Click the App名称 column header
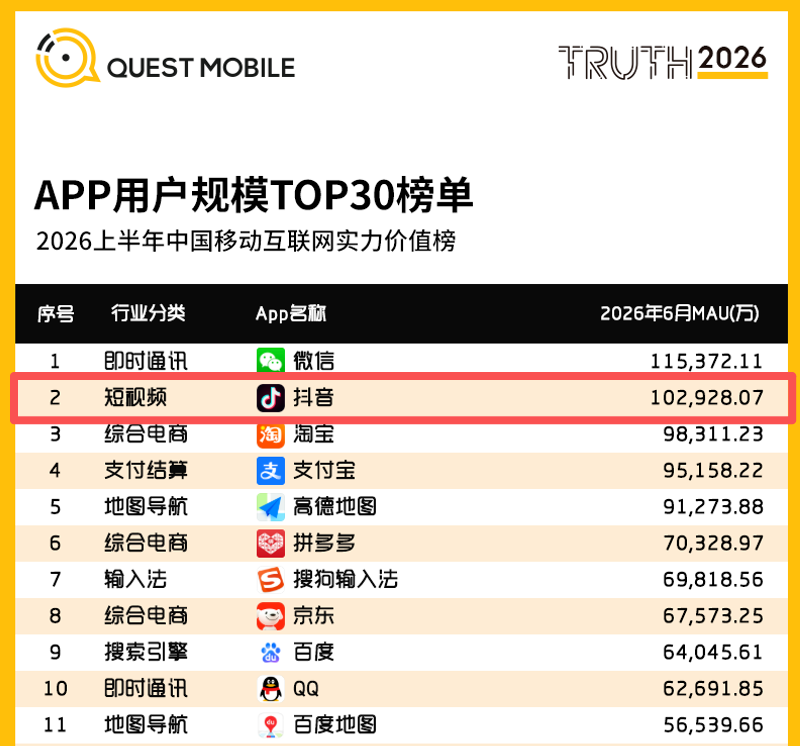The width and height of the screenshot is (800, 746). 291,313
